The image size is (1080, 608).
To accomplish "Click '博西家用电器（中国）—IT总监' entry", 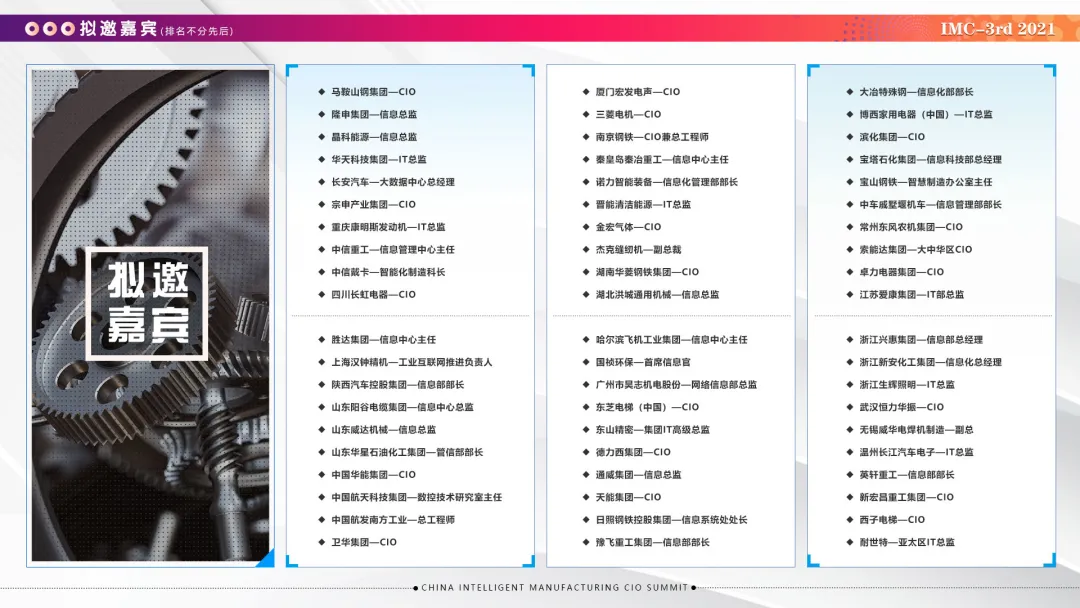I will coord(926,114).
